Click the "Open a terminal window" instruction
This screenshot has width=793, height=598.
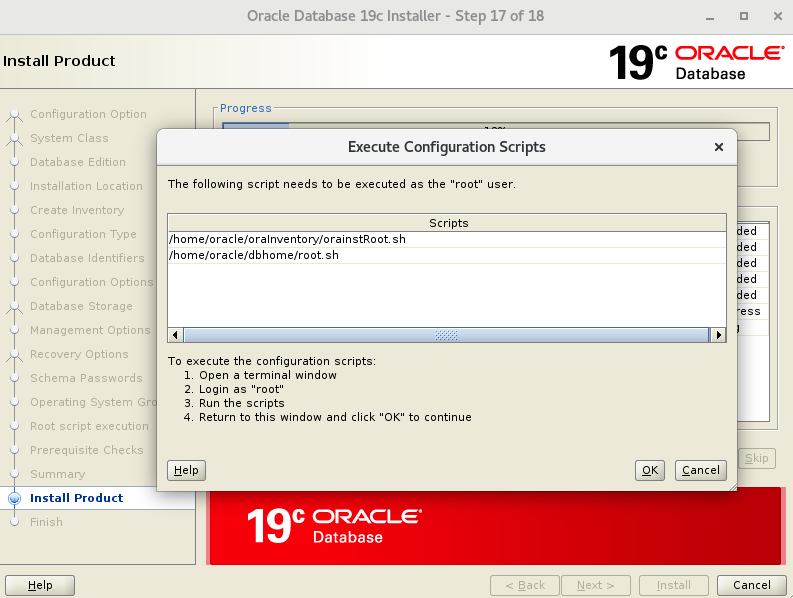coord(268,375)
